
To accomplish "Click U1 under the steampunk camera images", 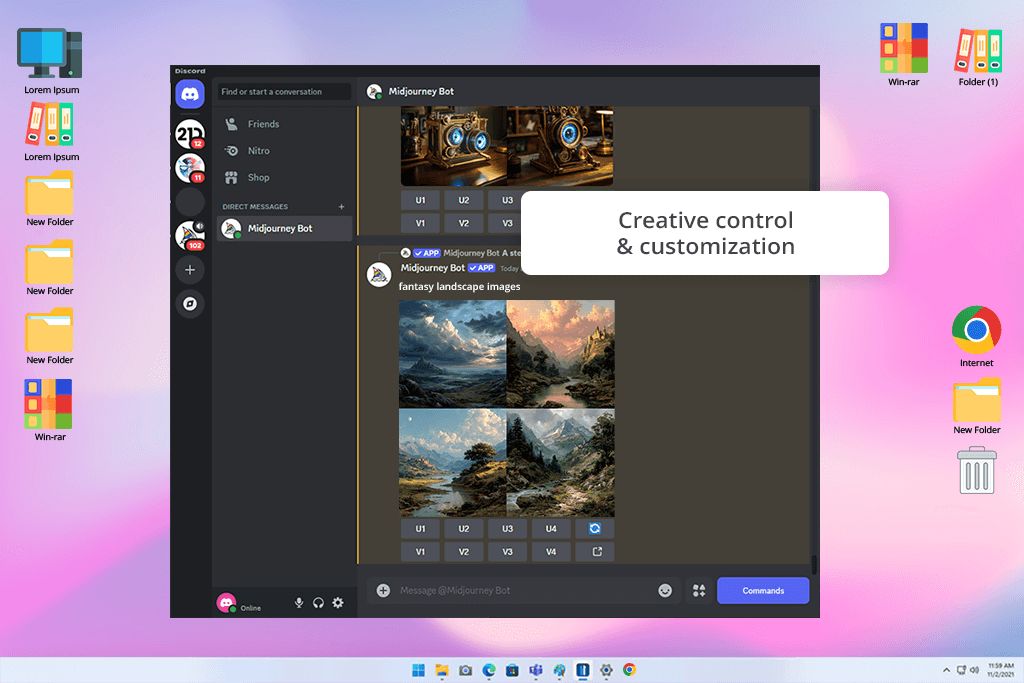I will point(421,200).
